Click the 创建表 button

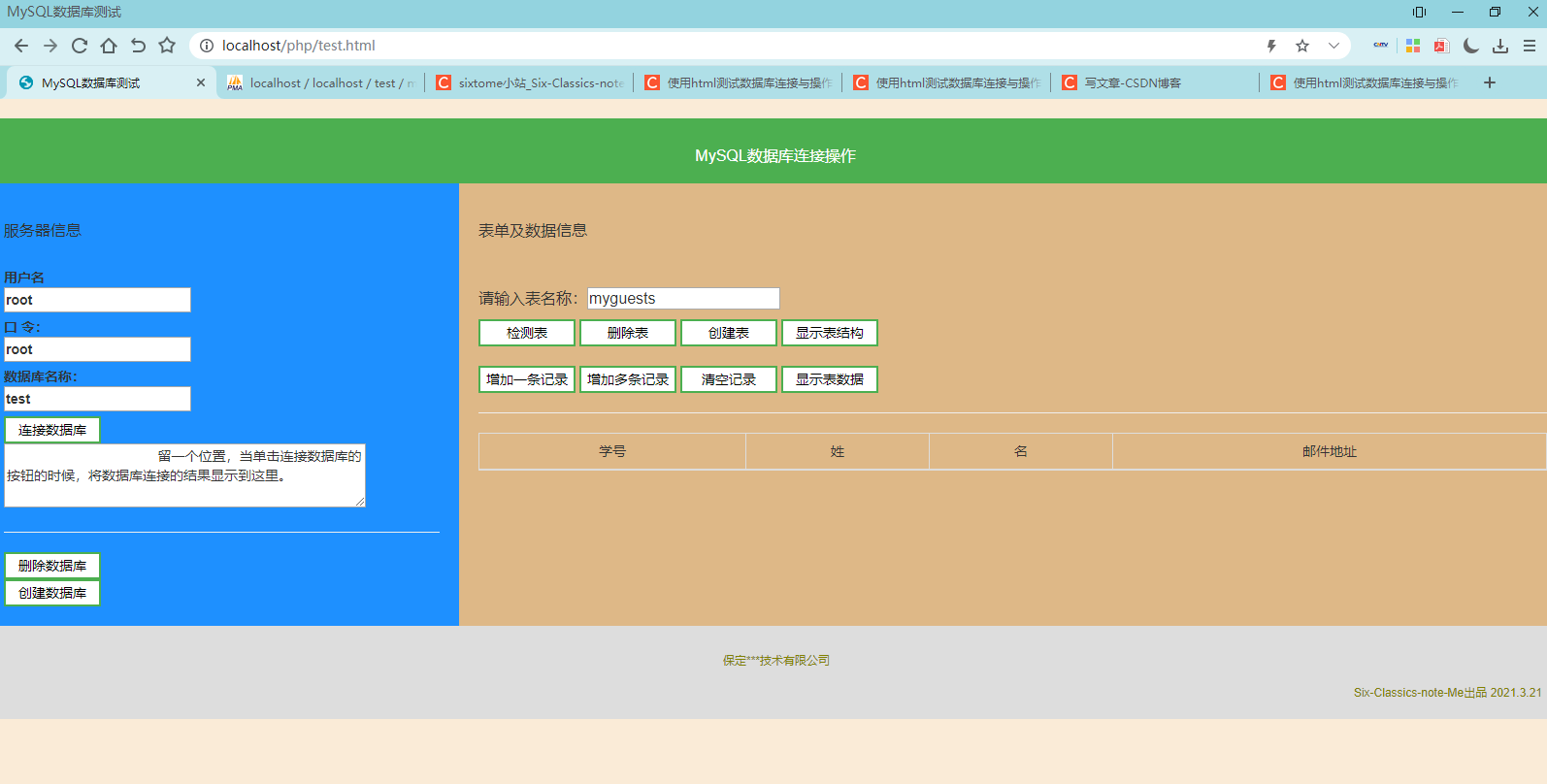729,333
